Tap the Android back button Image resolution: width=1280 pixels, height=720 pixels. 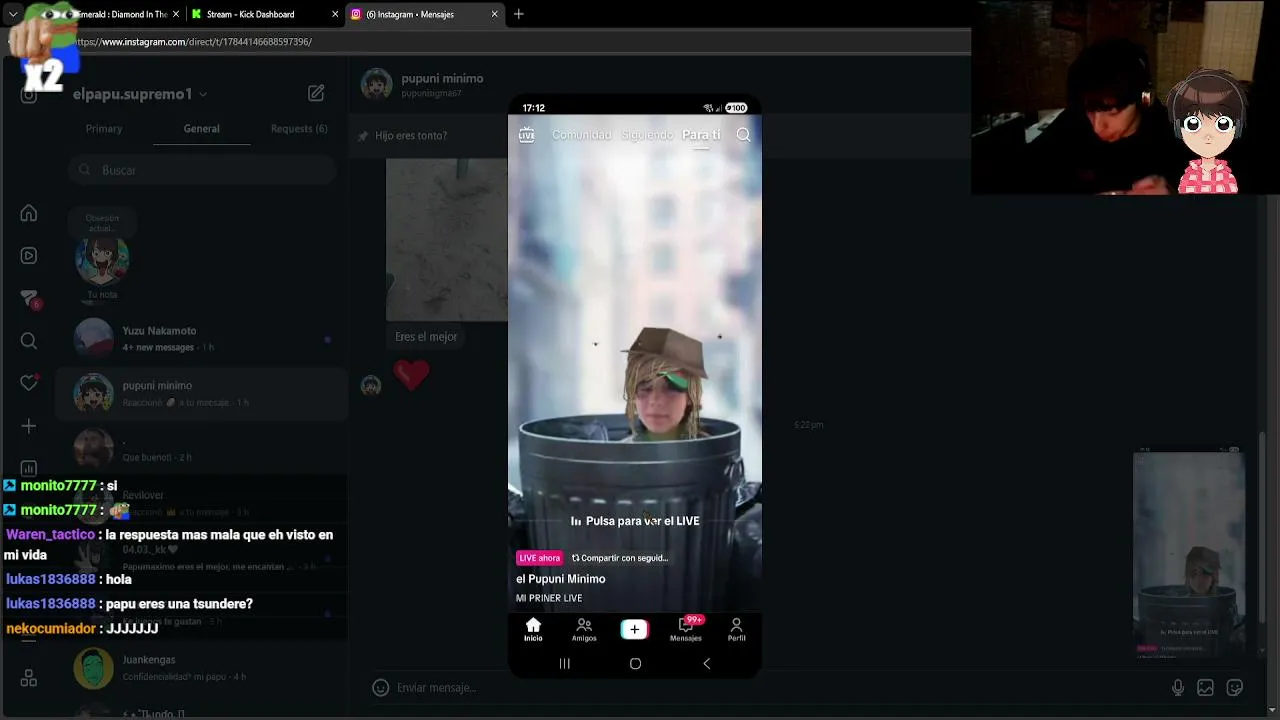coord(706,663)
